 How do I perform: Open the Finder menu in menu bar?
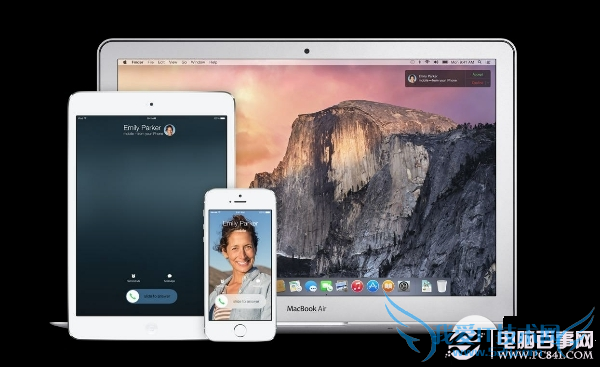pyautogui.click(x=137, y=62)
